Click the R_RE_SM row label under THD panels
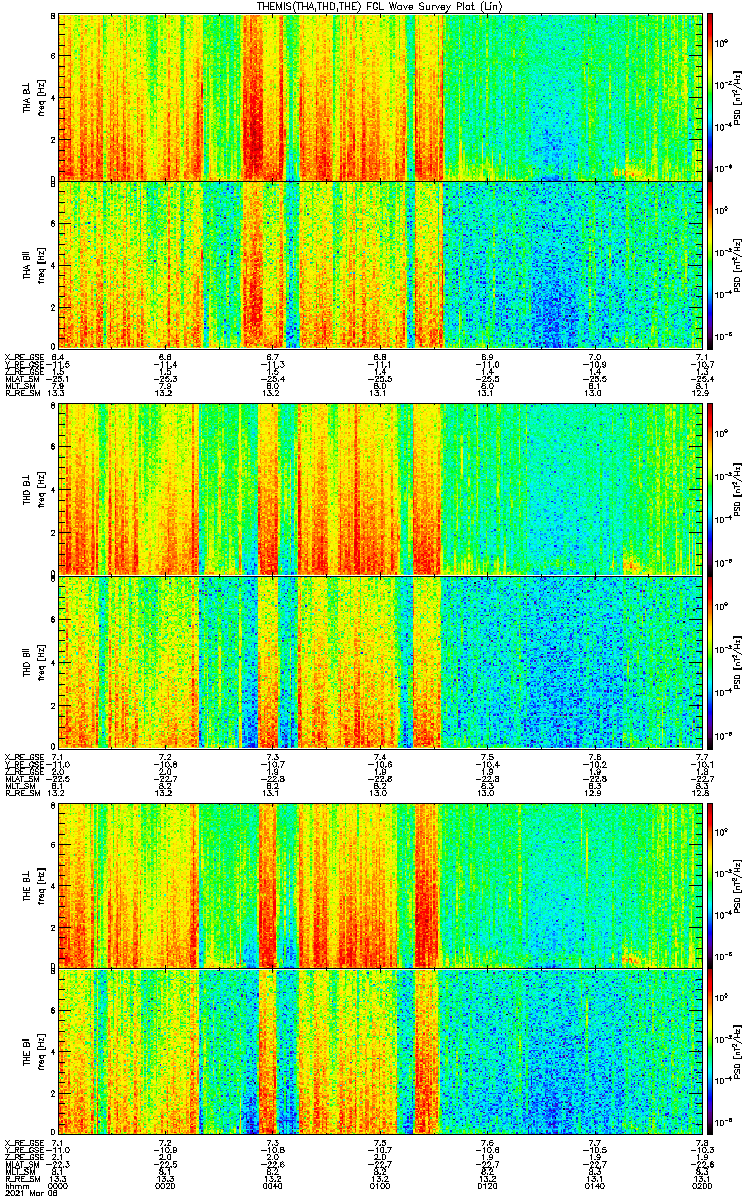Screen dimensions: 750x1200 click(x=22, y=793)
